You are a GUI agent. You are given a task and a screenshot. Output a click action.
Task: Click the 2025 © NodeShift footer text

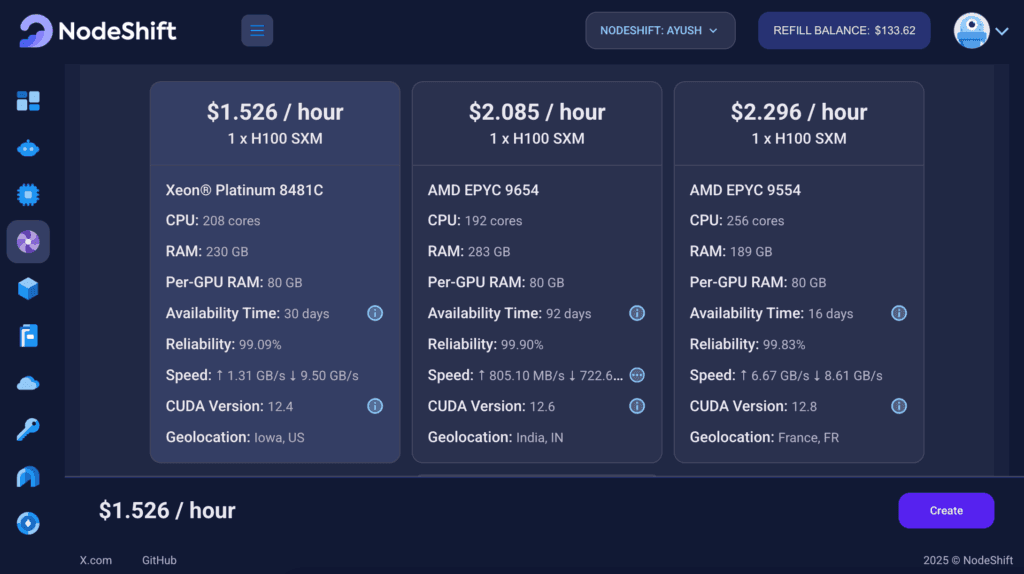point(968,560)
